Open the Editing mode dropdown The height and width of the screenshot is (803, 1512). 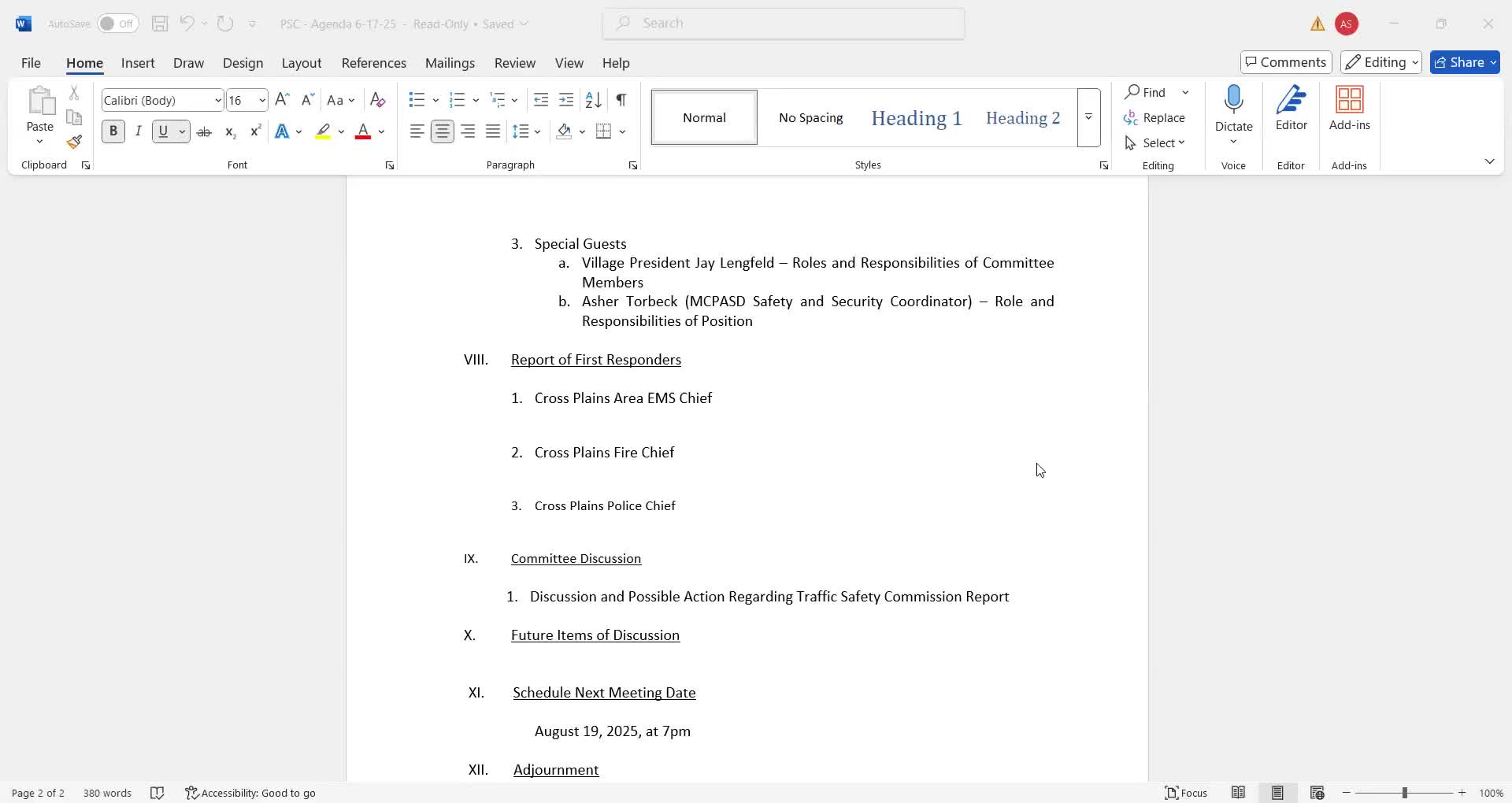tap(1380, 62)
